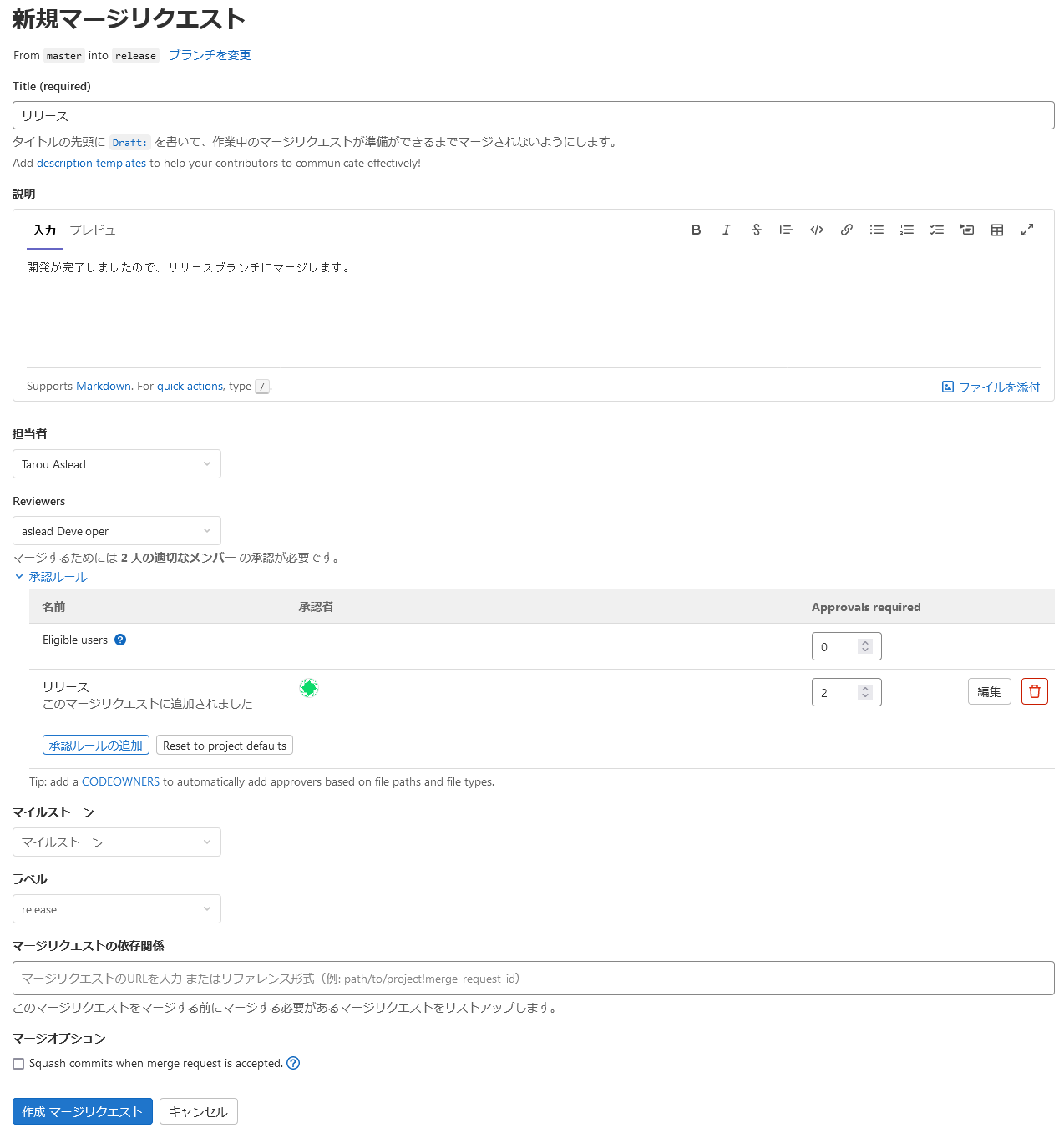The image size is (1064, 1133).
Task: Select the 入力 tab
Action: tap(44, 230)
